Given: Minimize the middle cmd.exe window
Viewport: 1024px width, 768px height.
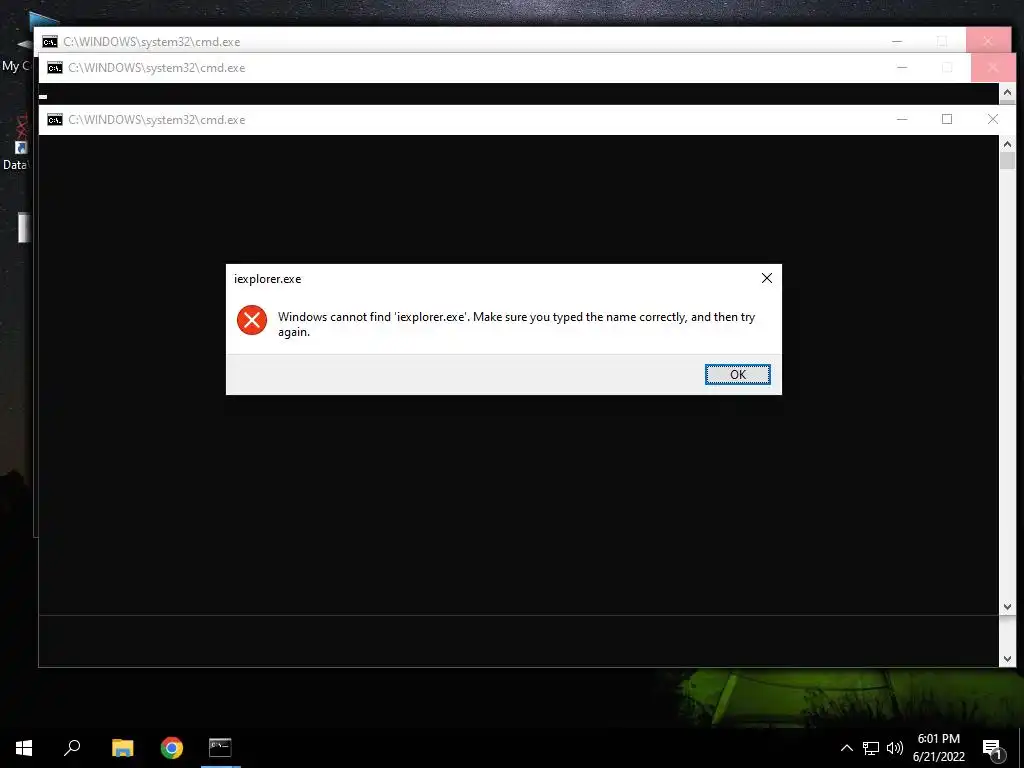Looking at the screenshot, I should tap(902, 68).
